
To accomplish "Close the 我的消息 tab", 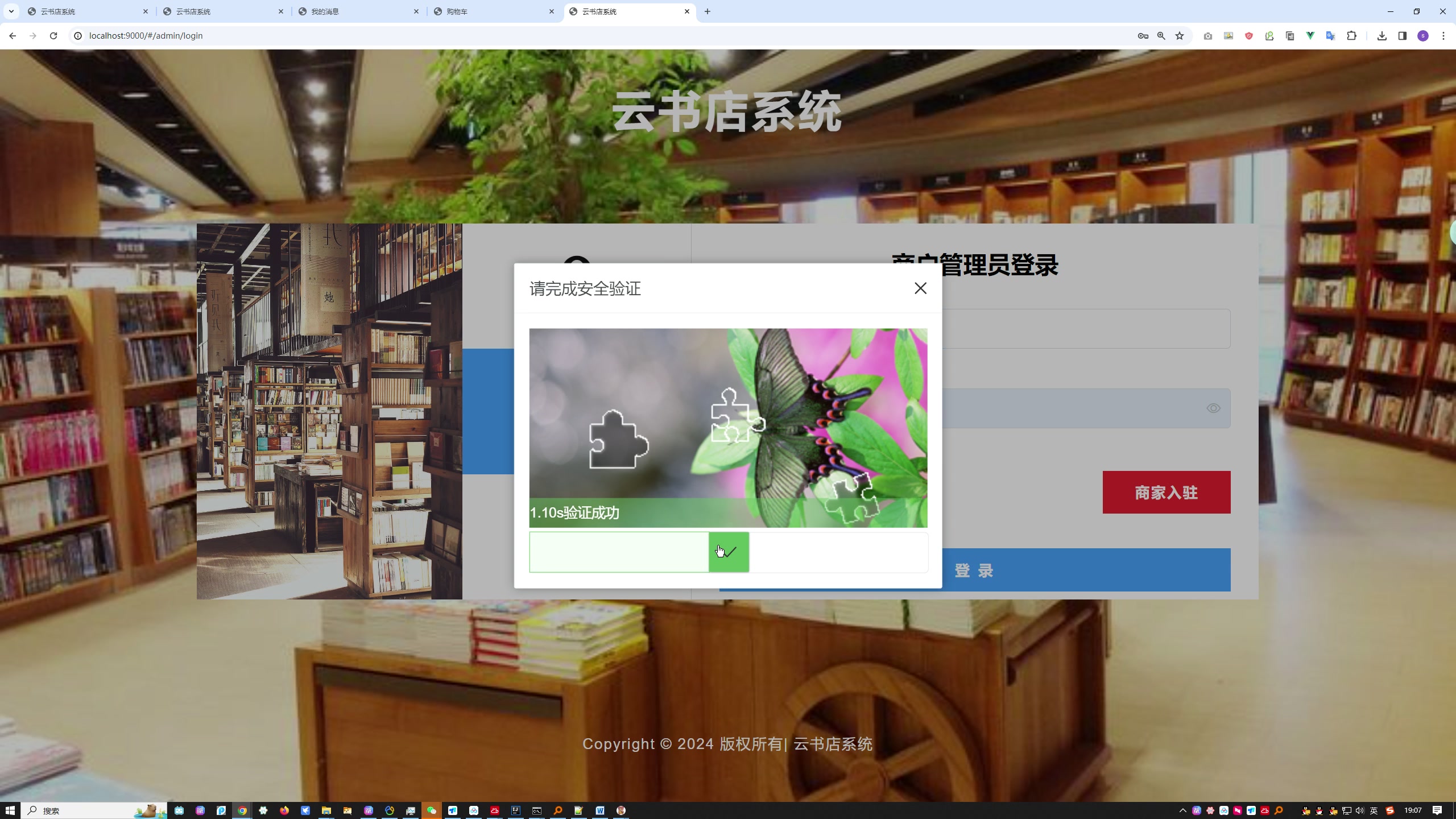I will click(416, 11).
